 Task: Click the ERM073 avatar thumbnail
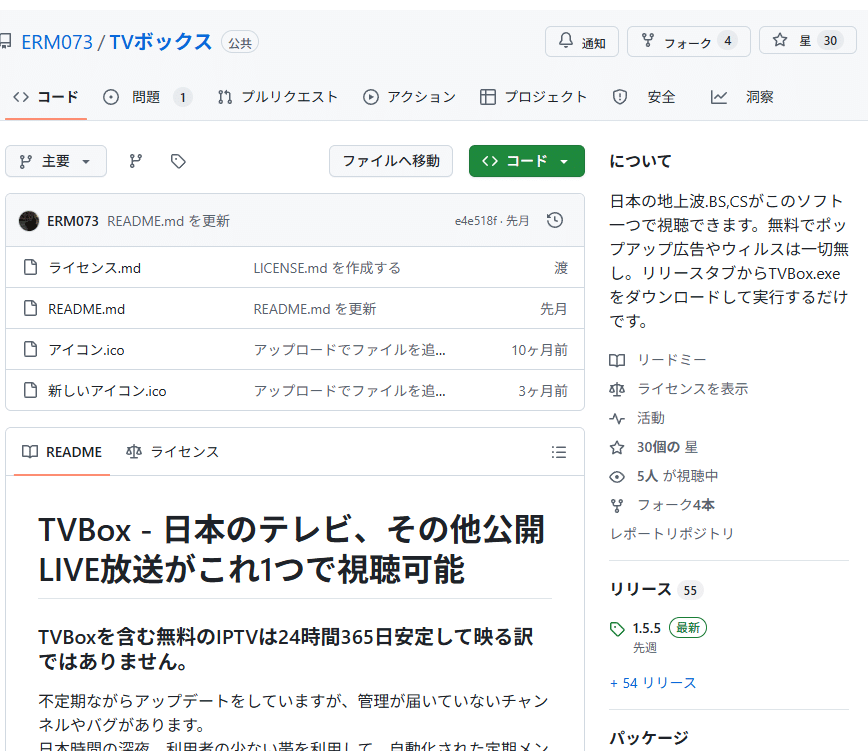point(29,221)
